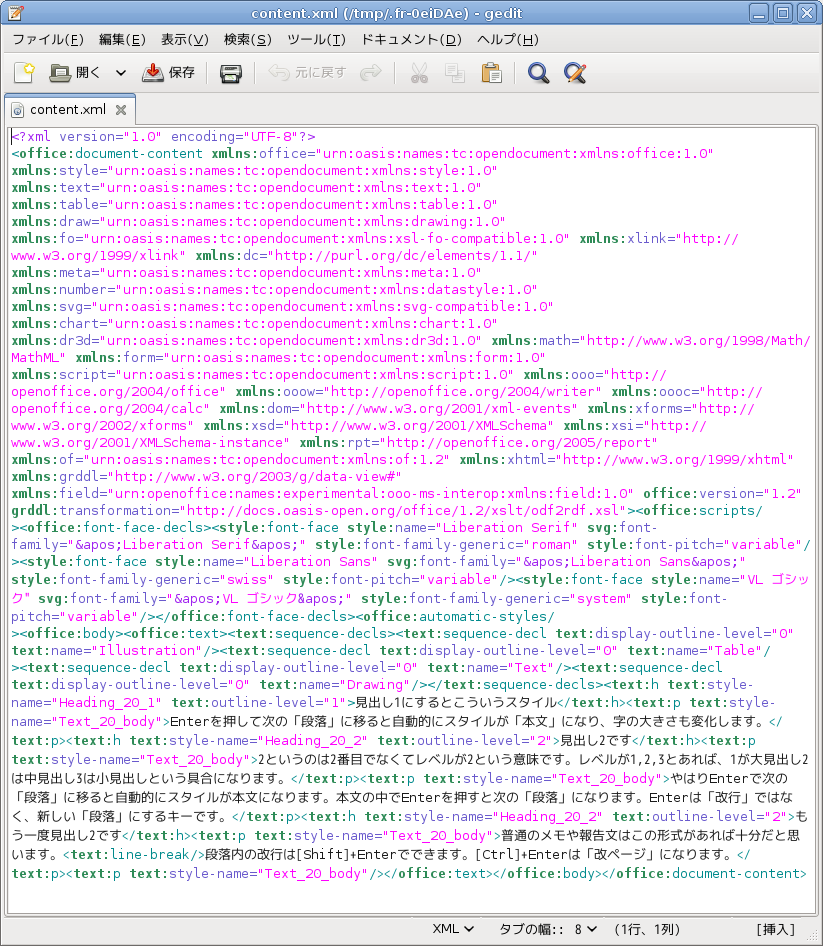Click the 保存 (Save) button
823x946 pixels.
tap(168, 73)
